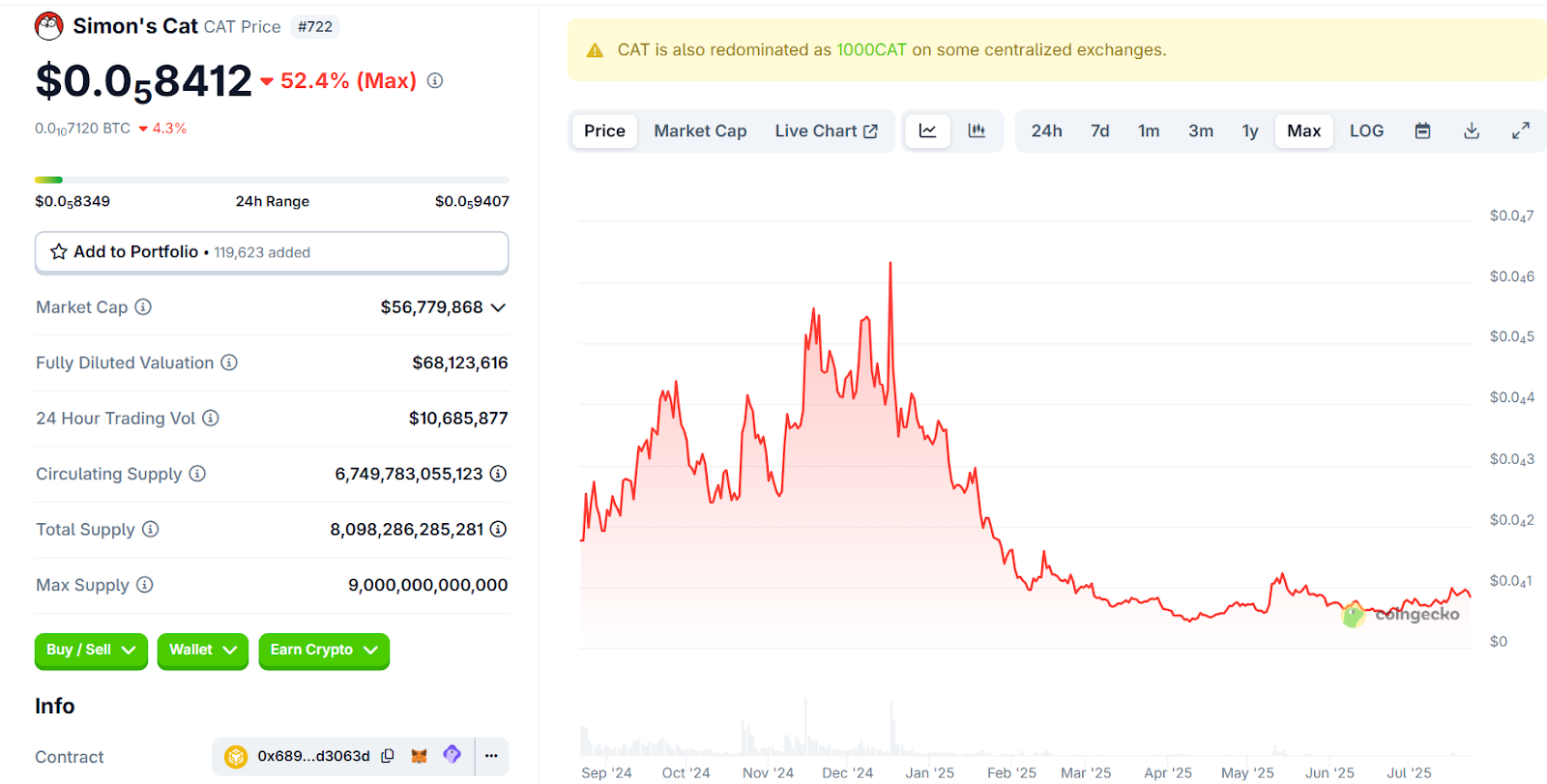The height and width of the screenshot is (784, 1547).
Task: Select 1m chart time range
Action: [1149, 131]
